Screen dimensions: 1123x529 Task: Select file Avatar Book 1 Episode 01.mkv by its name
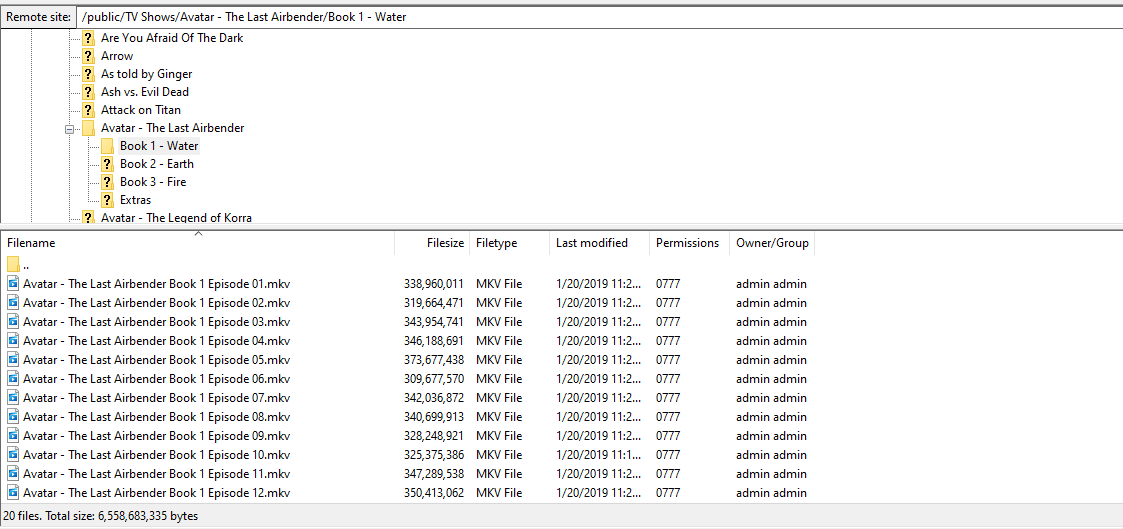156,283
